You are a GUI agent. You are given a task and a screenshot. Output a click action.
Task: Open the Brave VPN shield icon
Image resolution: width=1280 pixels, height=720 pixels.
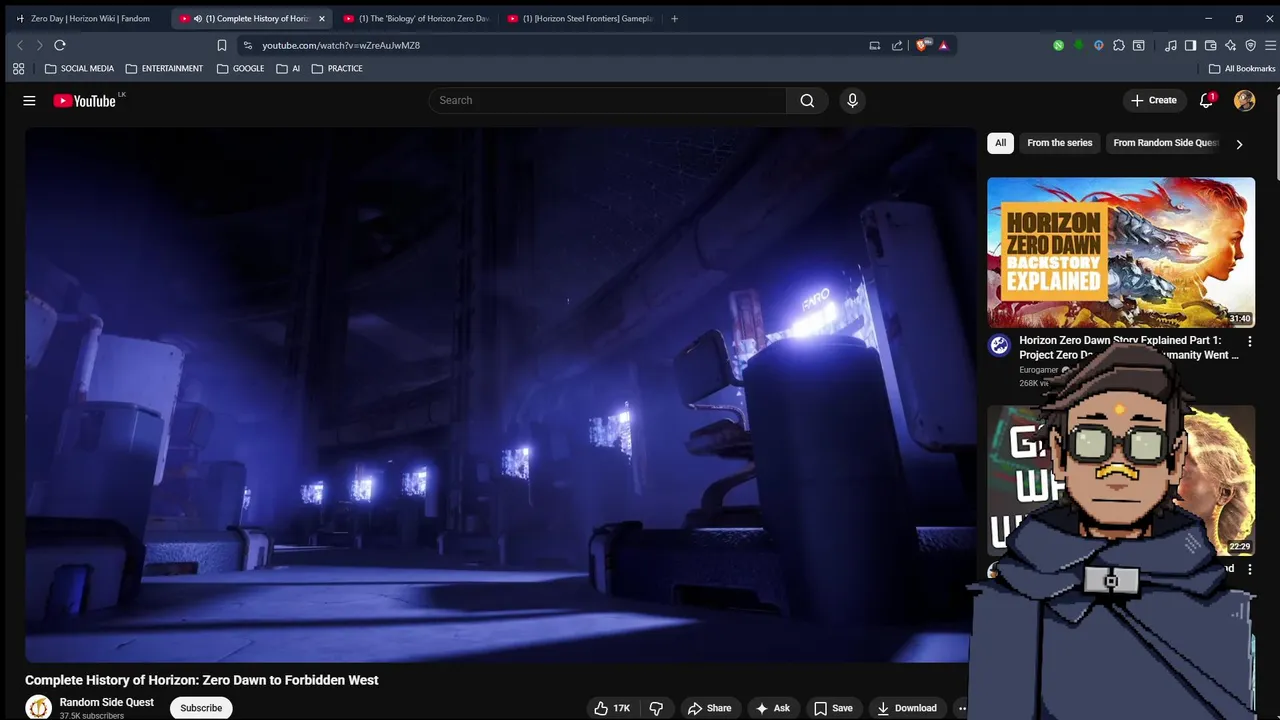tap(1251, 45)
